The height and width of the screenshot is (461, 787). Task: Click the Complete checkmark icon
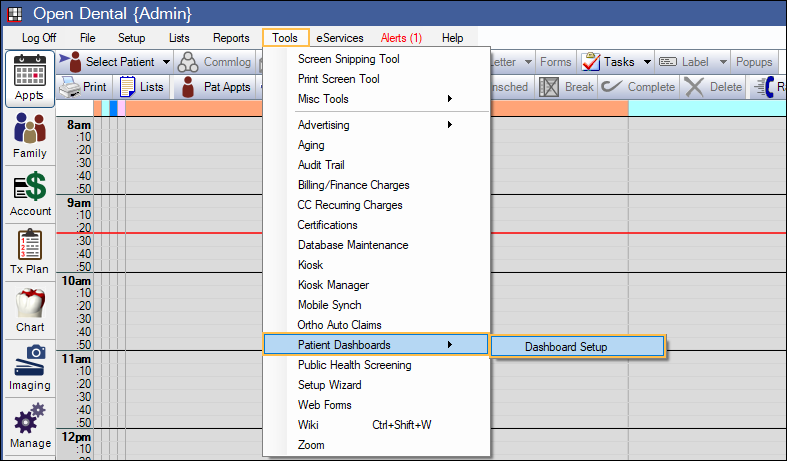pos(612,86)
